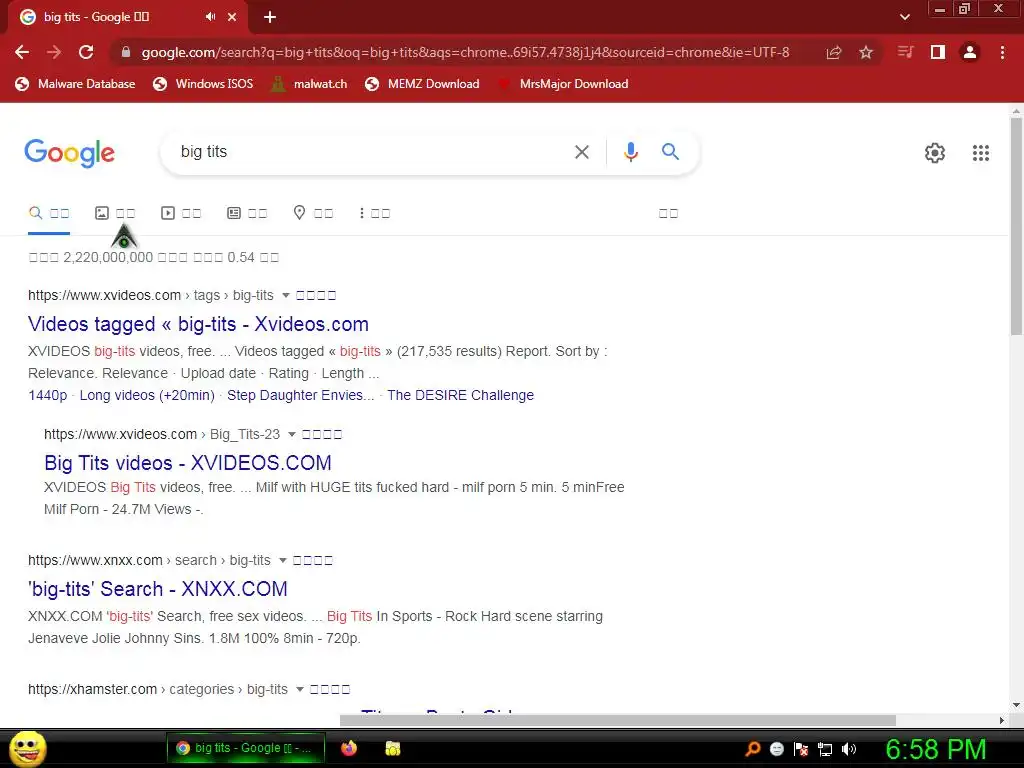
Task: Click the 1440p sitelink
Action: pos(48,396)
